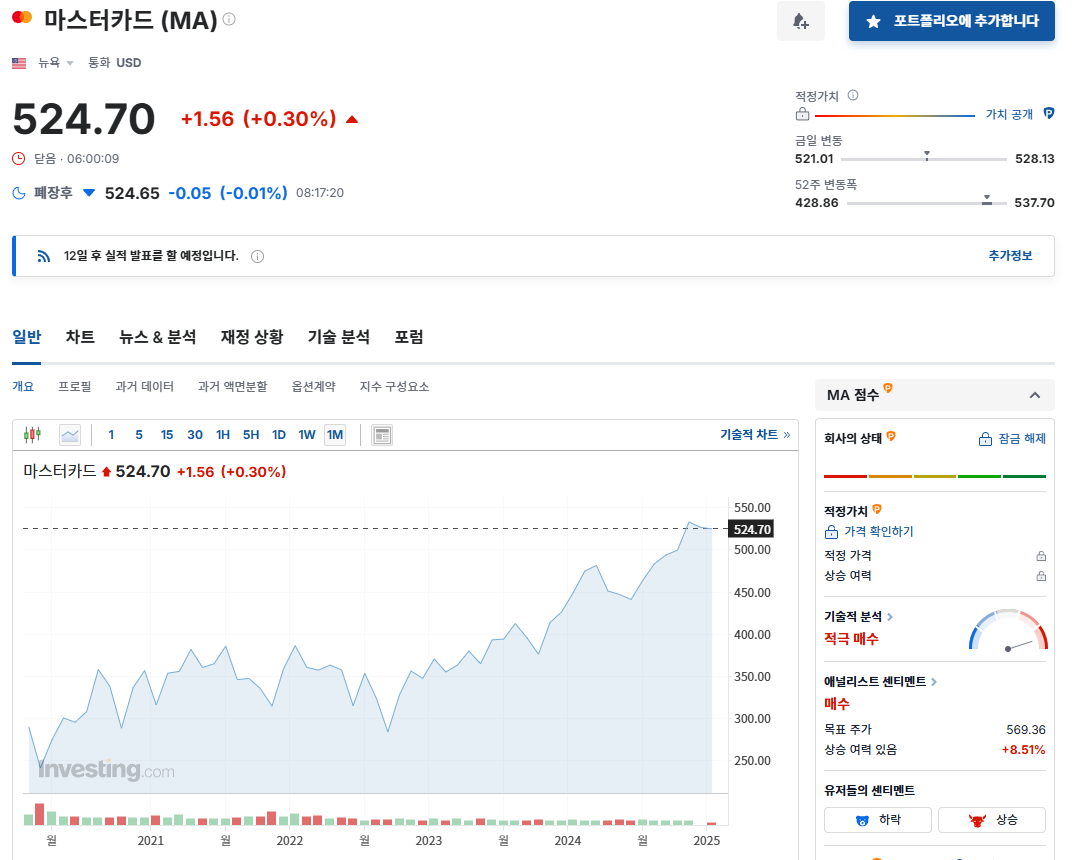1076x860 pixels.
Task: Vote 하락 bearish sentiment
Action: [878, 820]
